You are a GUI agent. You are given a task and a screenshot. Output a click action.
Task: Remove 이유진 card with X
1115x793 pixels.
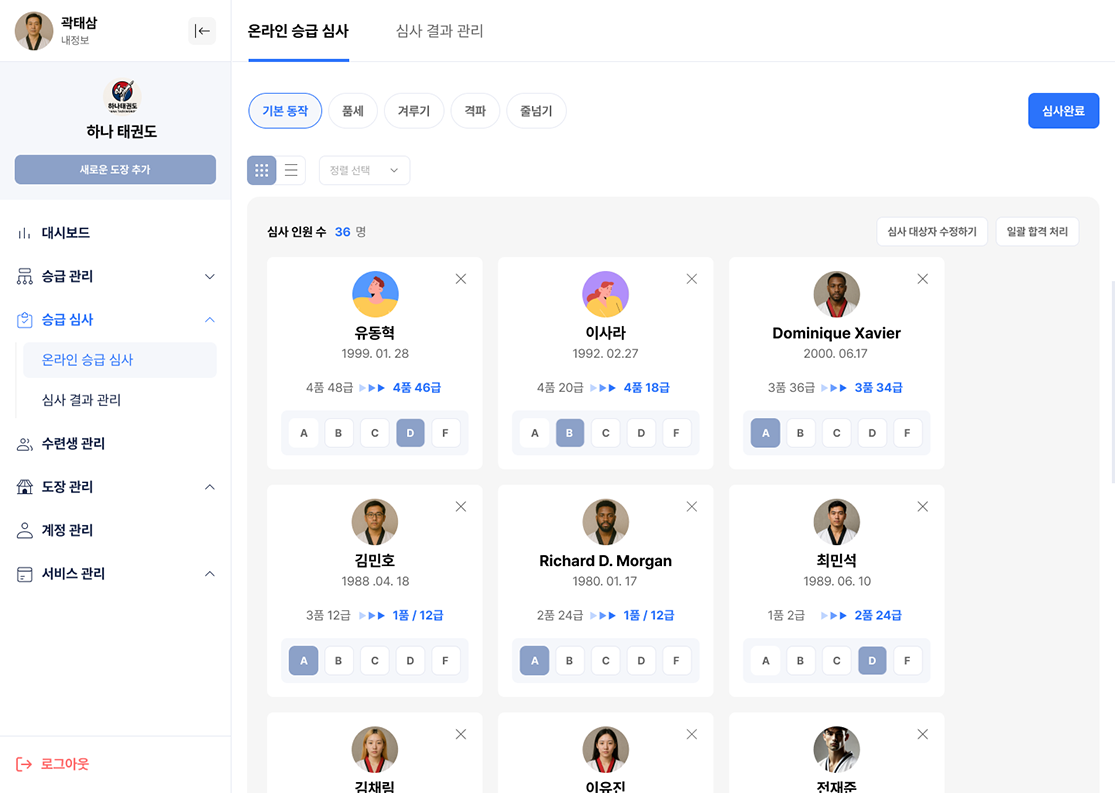click(x=691, y=734)
